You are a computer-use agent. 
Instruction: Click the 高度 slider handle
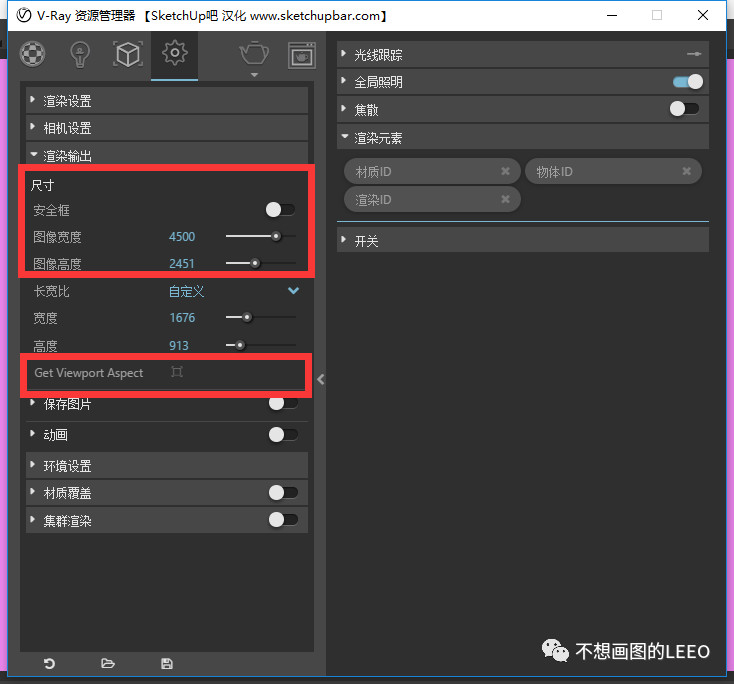(240, 345)
